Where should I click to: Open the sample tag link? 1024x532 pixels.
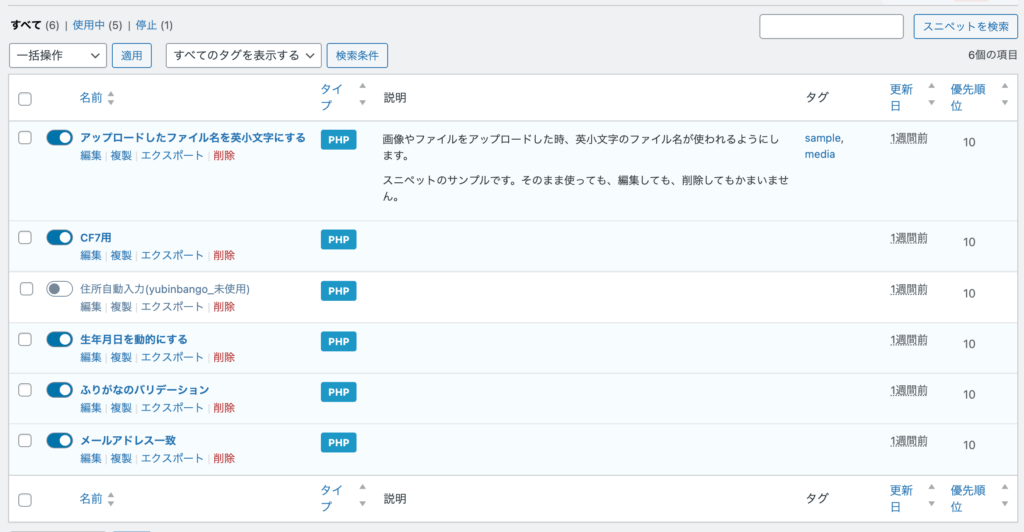point(823,138)
